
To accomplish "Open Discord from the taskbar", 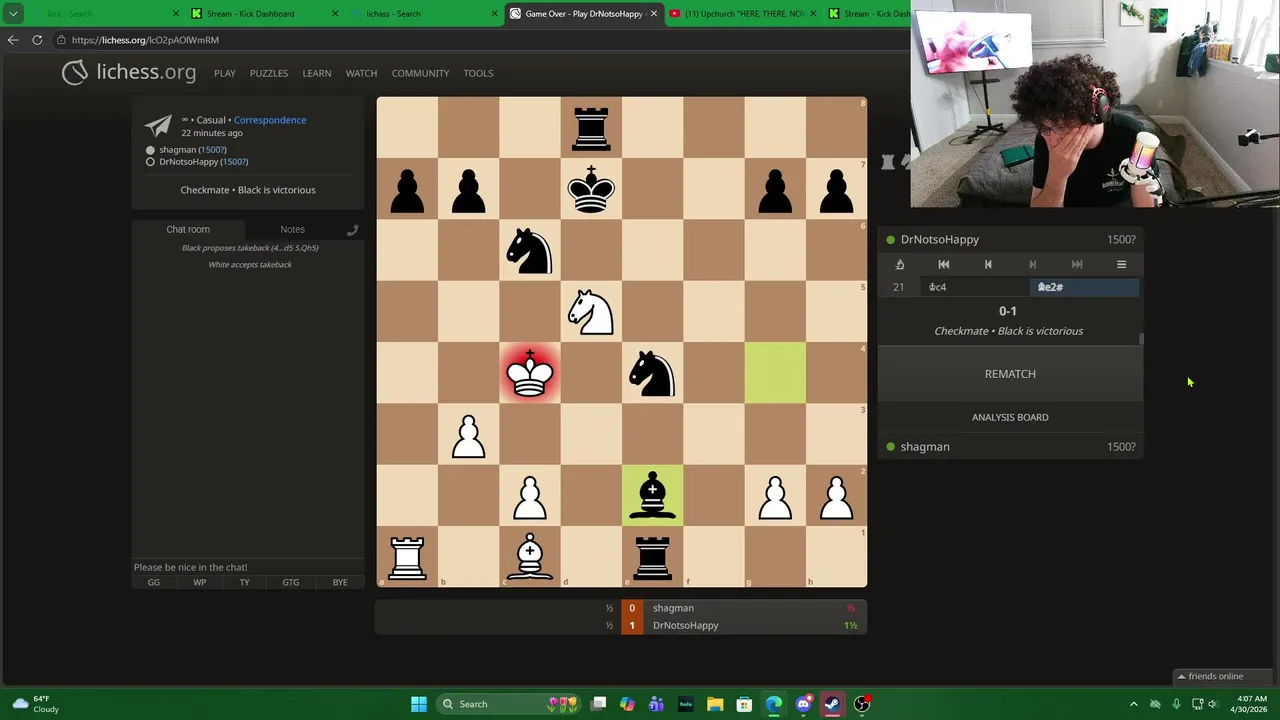I will pos(803,704).
